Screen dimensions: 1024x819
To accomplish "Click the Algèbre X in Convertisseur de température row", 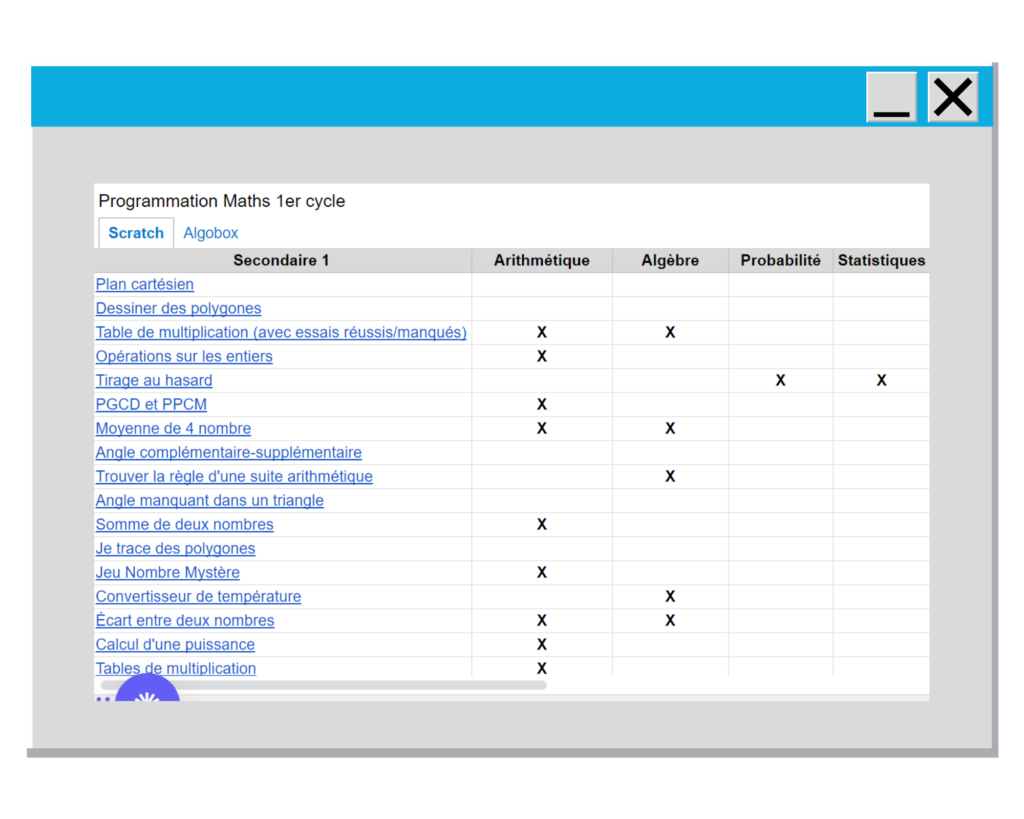I will pyautogui.click(x=670, y=597).
